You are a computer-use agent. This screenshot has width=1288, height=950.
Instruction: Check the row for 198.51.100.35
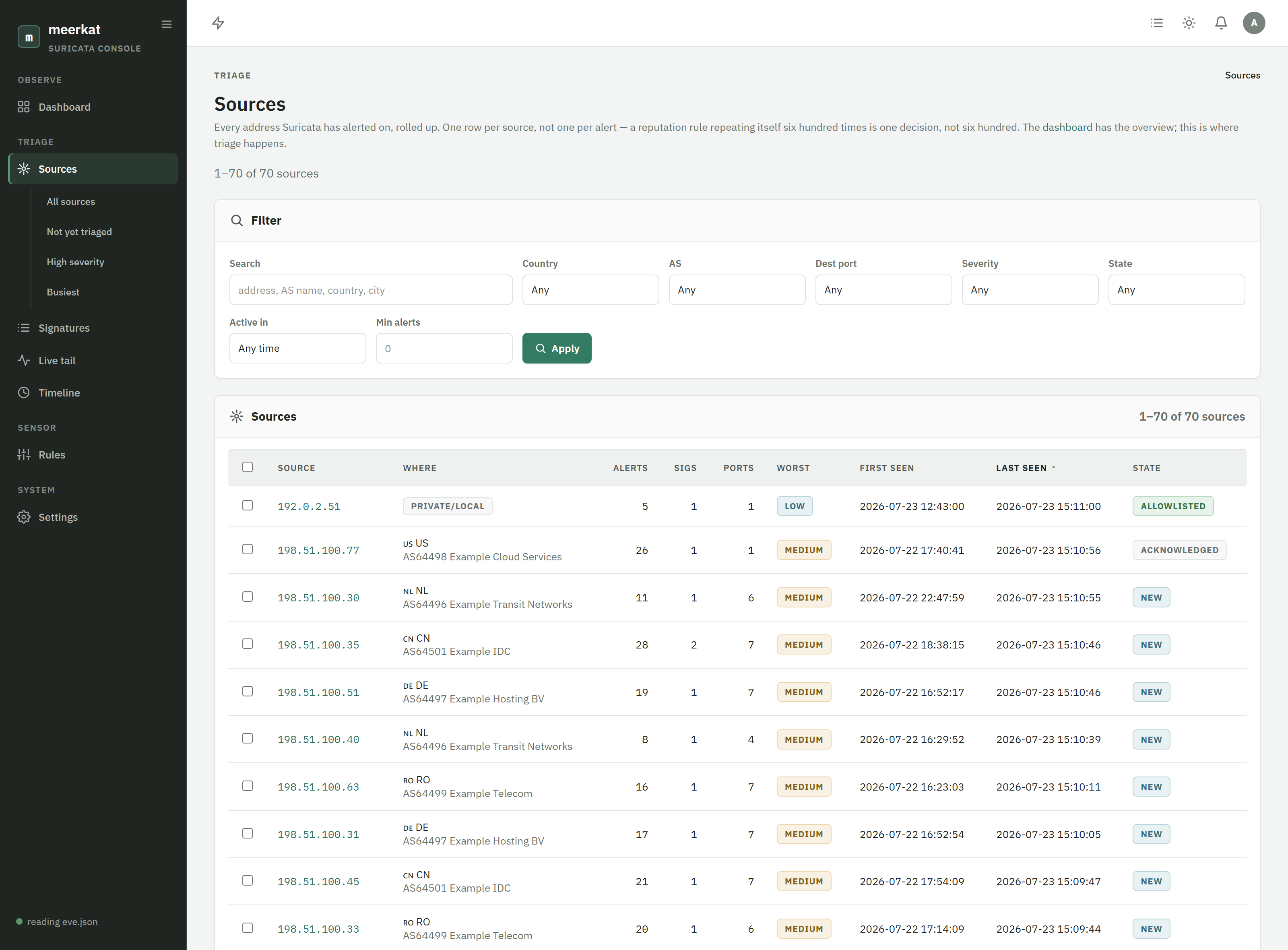click(x=247, y=644)
